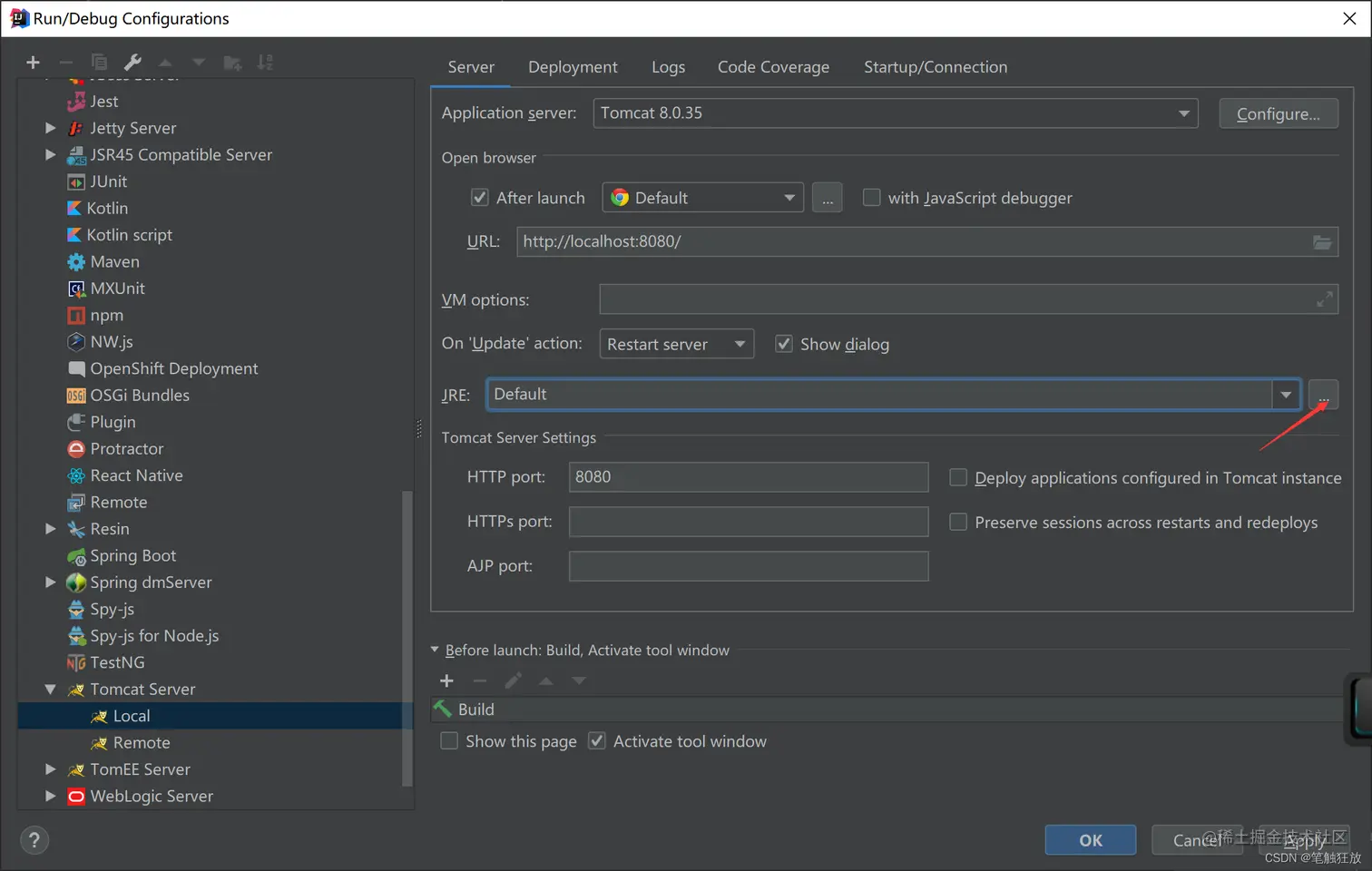Expand the VM options field editor

coord(1325,298)
